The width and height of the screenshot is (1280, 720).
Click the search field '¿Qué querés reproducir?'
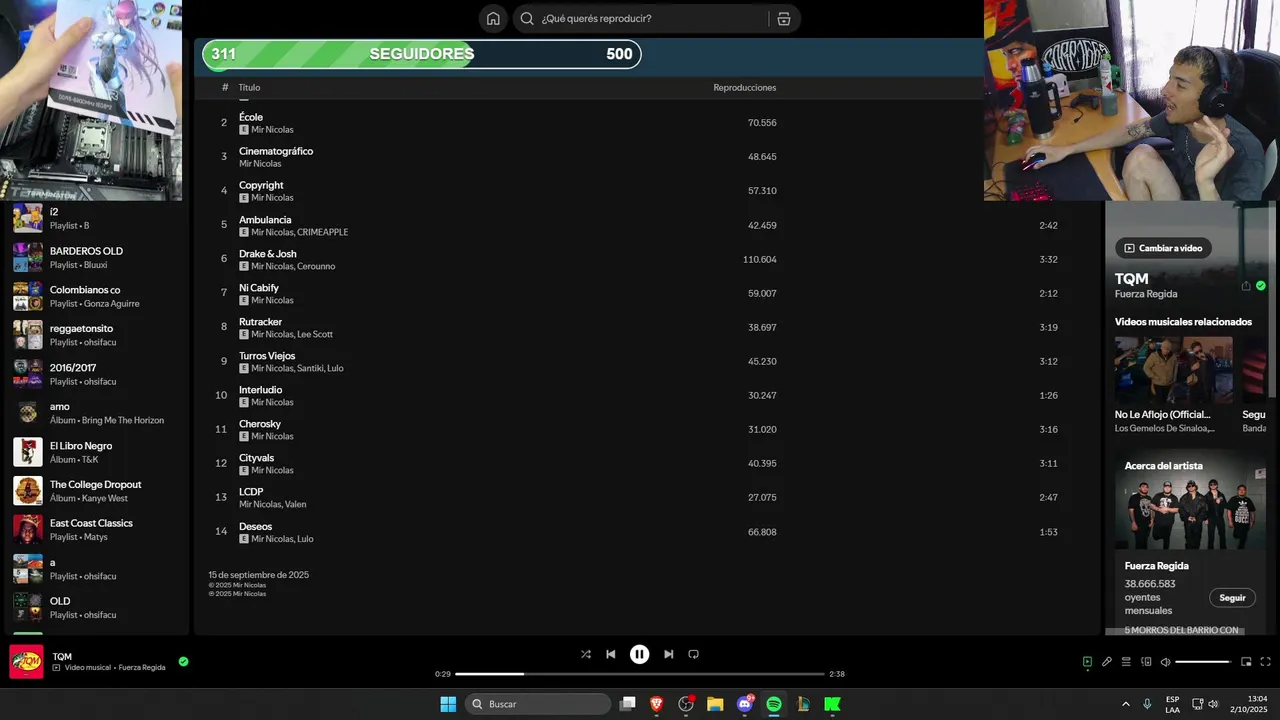click(640, 18)
